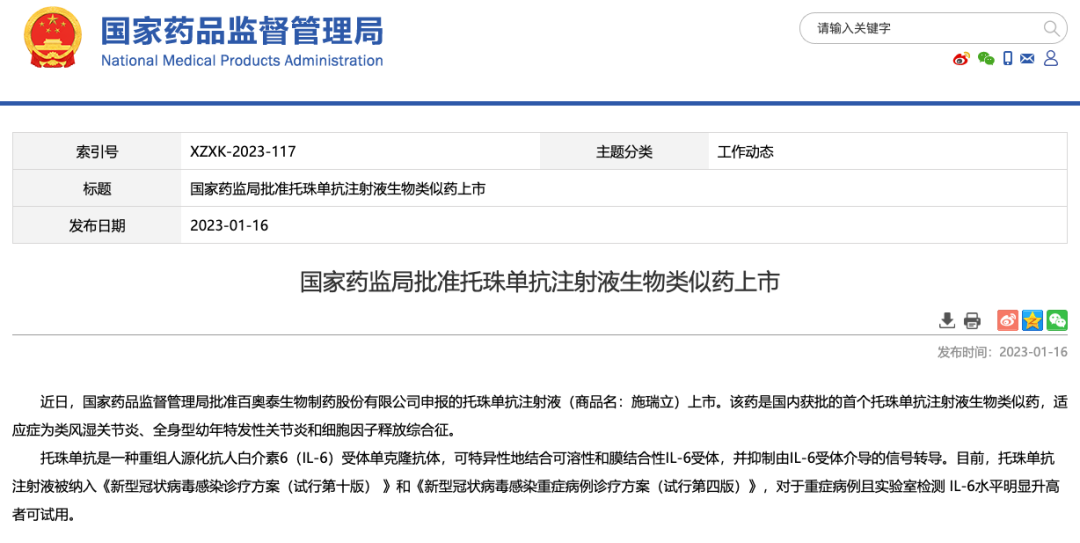
Task: Click the 索引号 label cell
Action: point(97,152)
